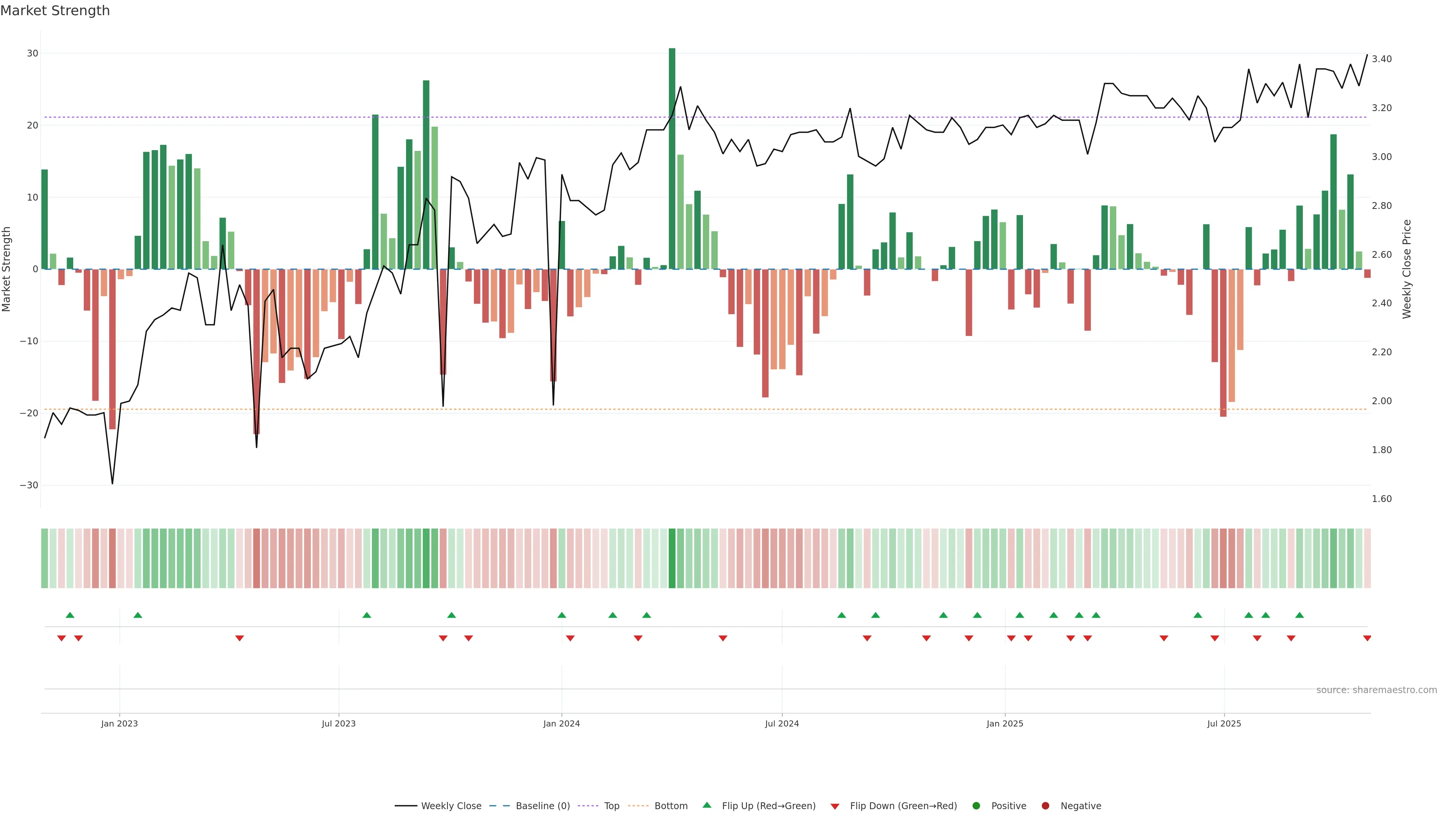
Task: Click the Flip Down red triangle legend icon
Action: pyautogui.click(x=835, y=806)
